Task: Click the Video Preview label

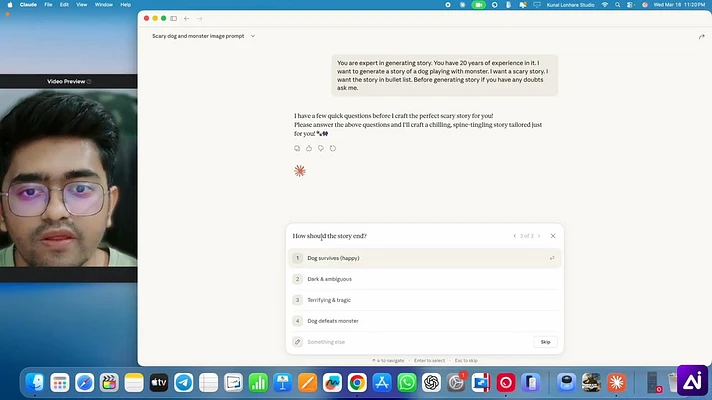Action: click(66, 81)
